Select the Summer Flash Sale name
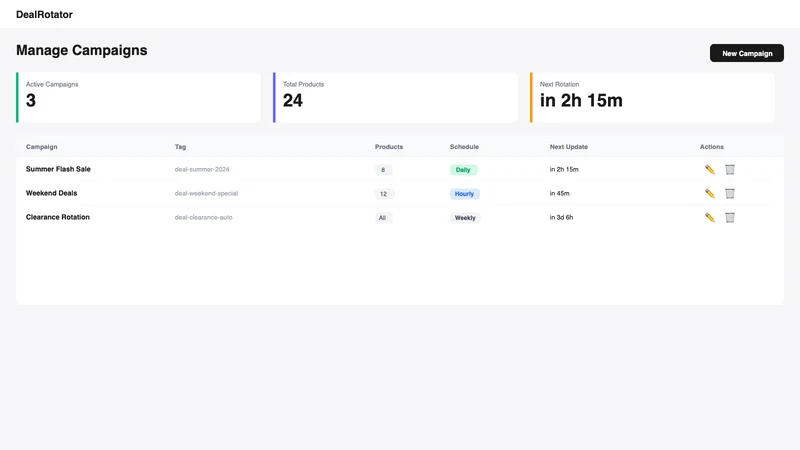This screenshot has width=800, height=450. pyautogui.click(x=58, y=169)
